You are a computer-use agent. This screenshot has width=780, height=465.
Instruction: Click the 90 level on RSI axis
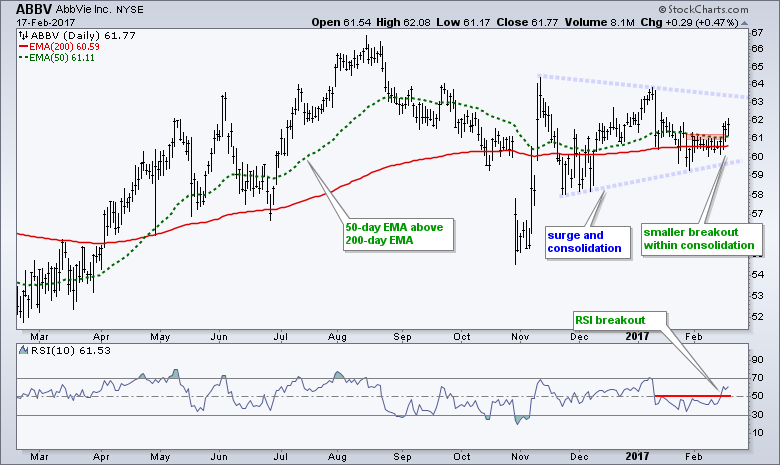pos(757,360)
